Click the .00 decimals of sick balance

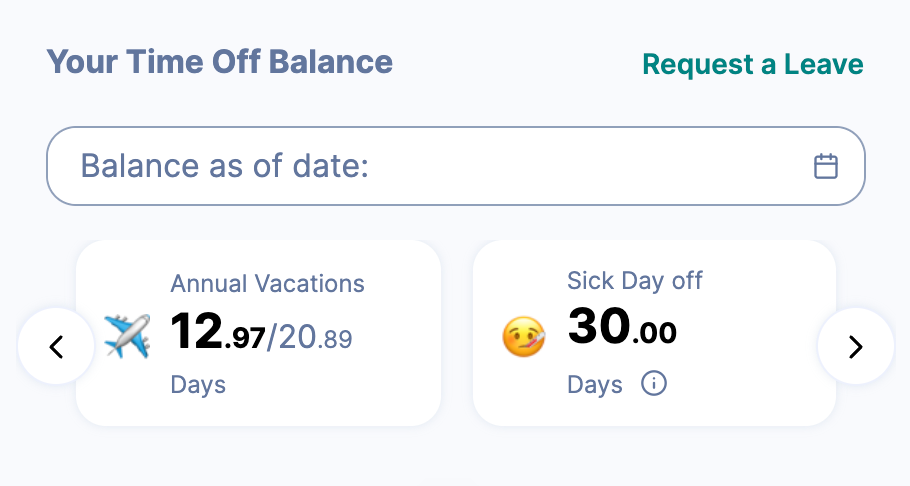click(x=656, y=333)
